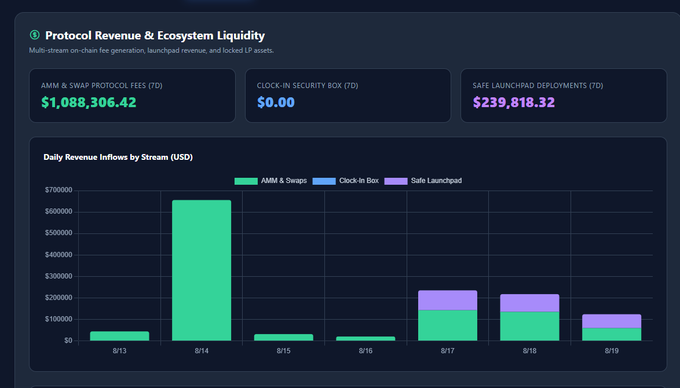680x388 pixels.
Task: Click the Daily Revenue Inflows by Stream title
Action: (x=118, y=157)
